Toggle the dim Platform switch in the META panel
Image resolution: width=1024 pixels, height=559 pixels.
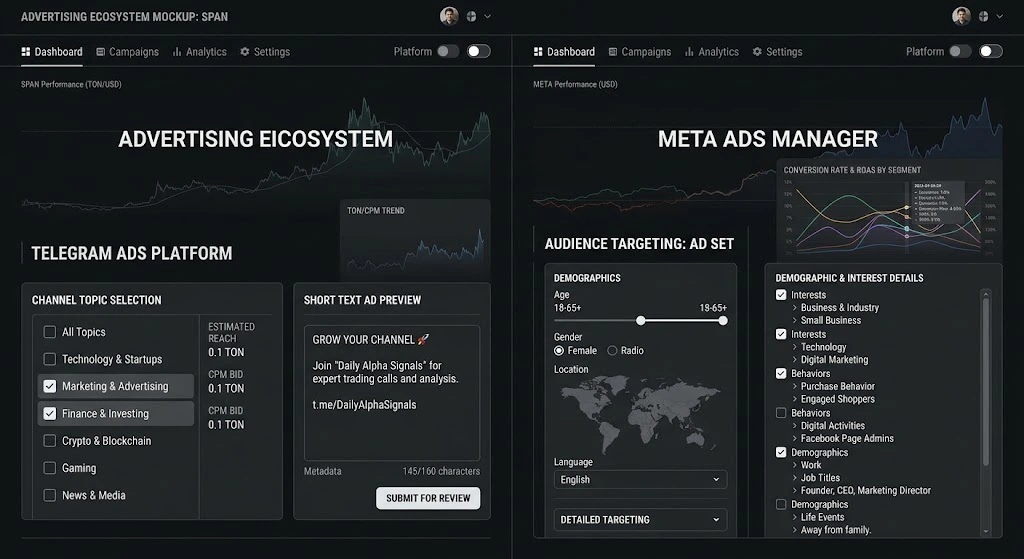point(960,51)
